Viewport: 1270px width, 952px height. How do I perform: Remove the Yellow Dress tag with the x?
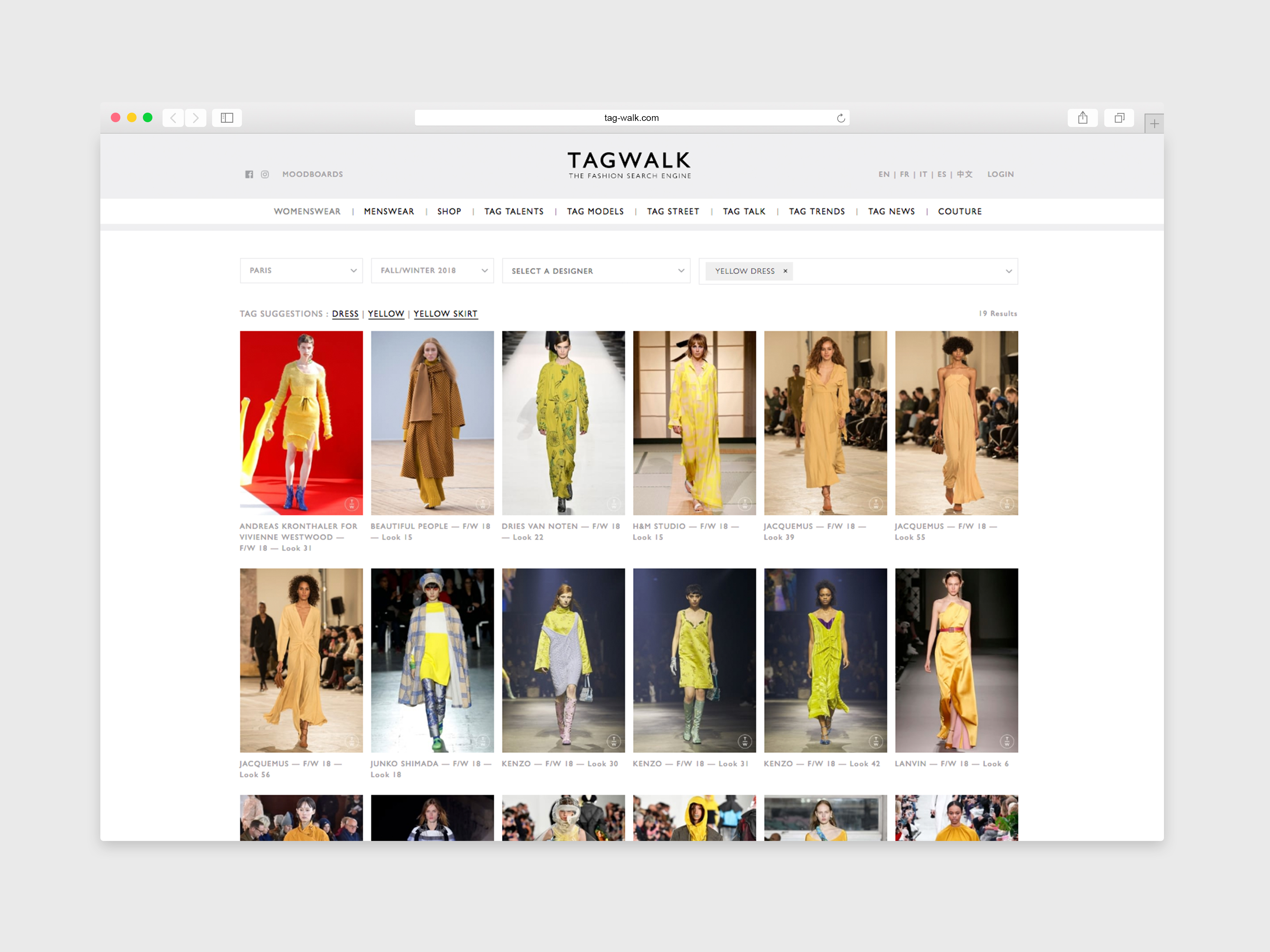(785, 271)
